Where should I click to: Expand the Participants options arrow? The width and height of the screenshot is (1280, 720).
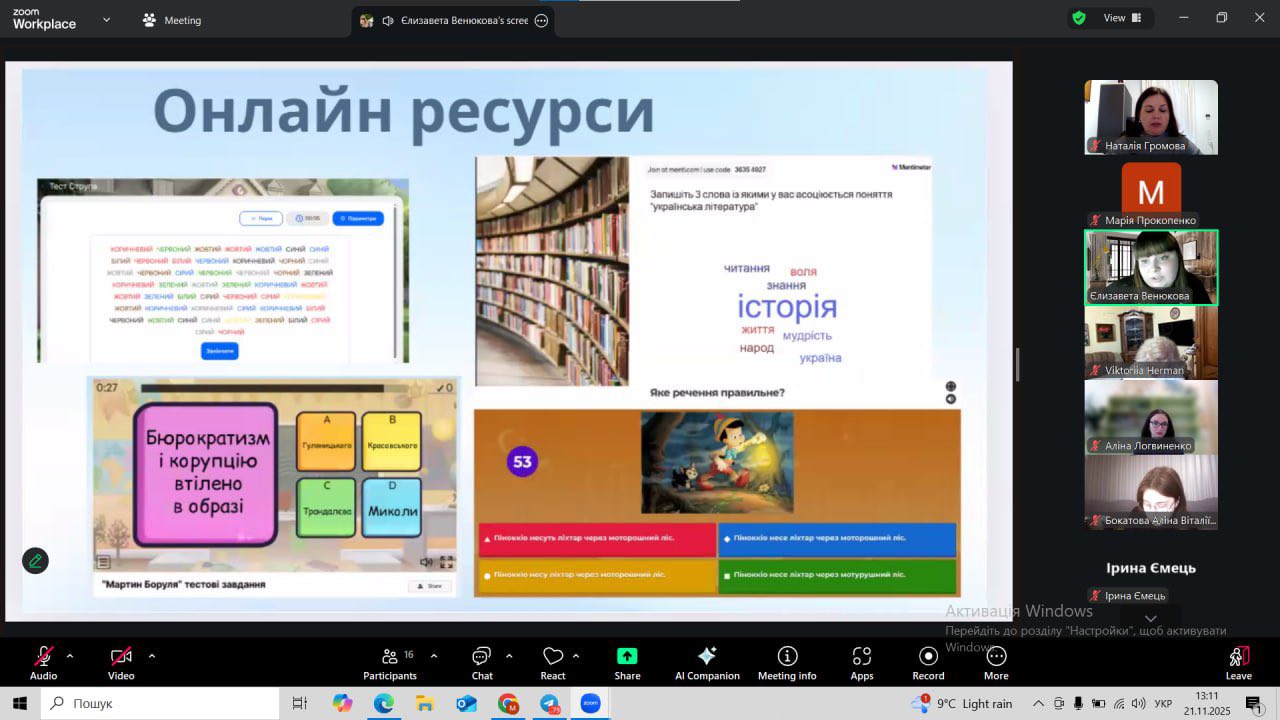pyautogui.click(x=434, y=656)
